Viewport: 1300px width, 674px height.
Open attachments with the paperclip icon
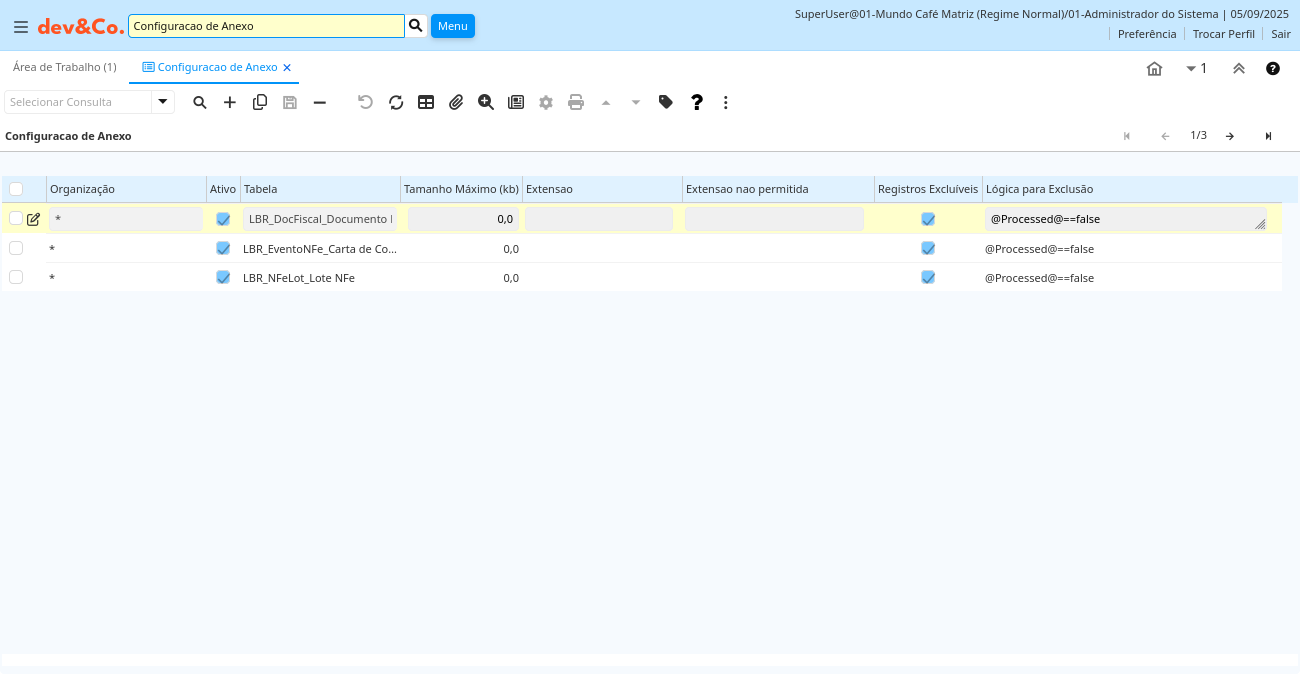(456, 102)
